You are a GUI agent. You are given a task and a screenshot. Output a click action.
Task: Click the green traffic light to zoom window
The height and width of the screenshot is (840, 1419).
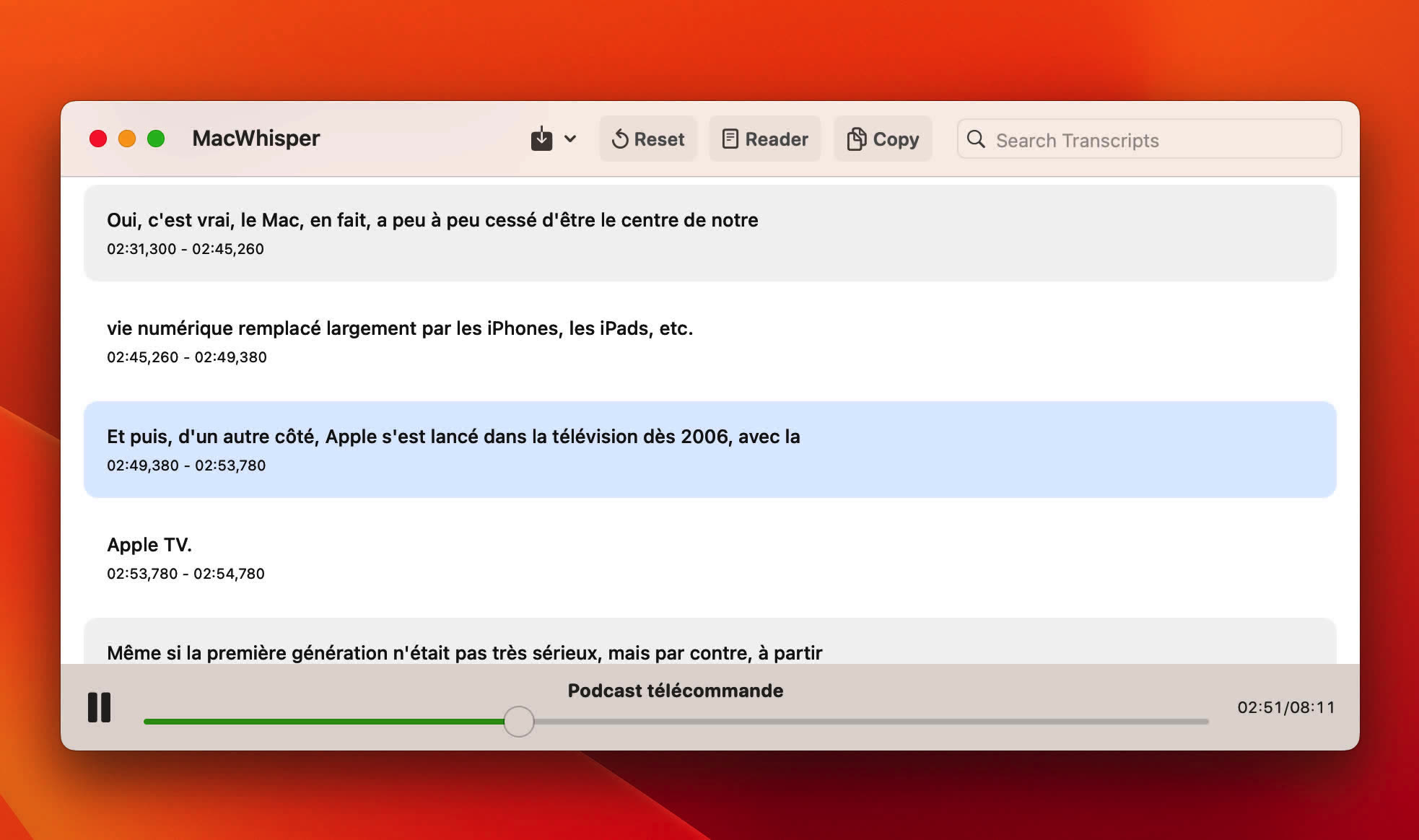pyautogui.click(x=155, y=138)
